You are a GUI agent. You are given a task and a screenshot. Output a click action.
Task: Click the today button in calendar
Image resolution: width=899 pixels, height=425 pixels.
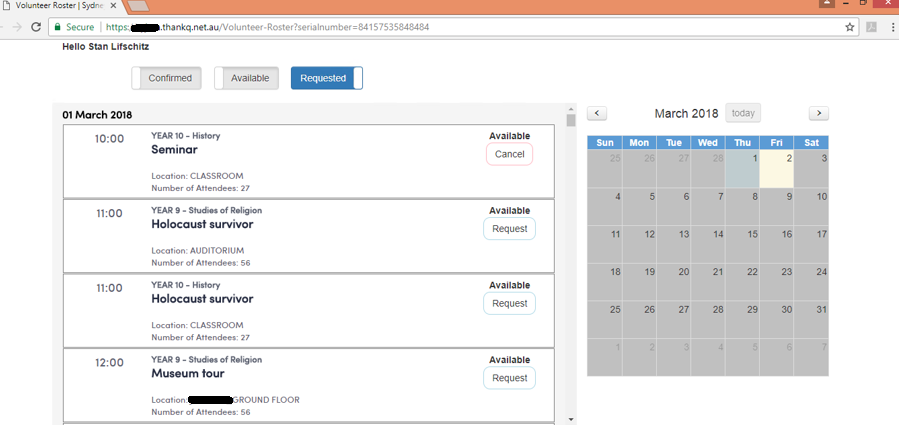point(743,113)
